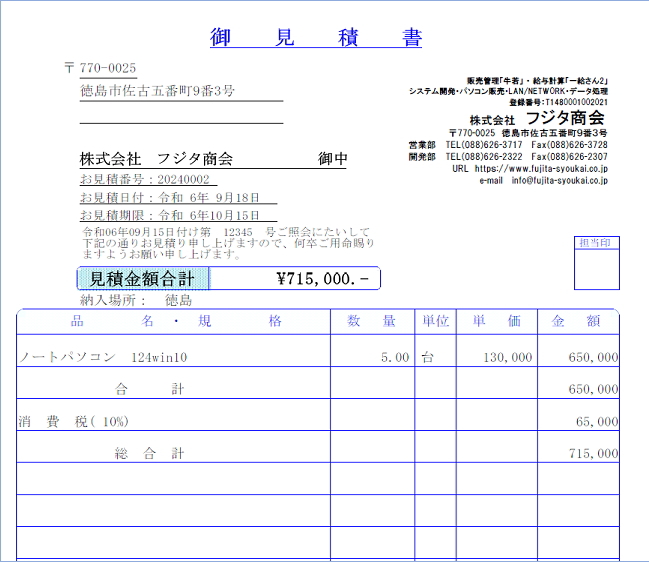Click the estimate deadline 令和 6年10月15日

click(x=209, y=215)
